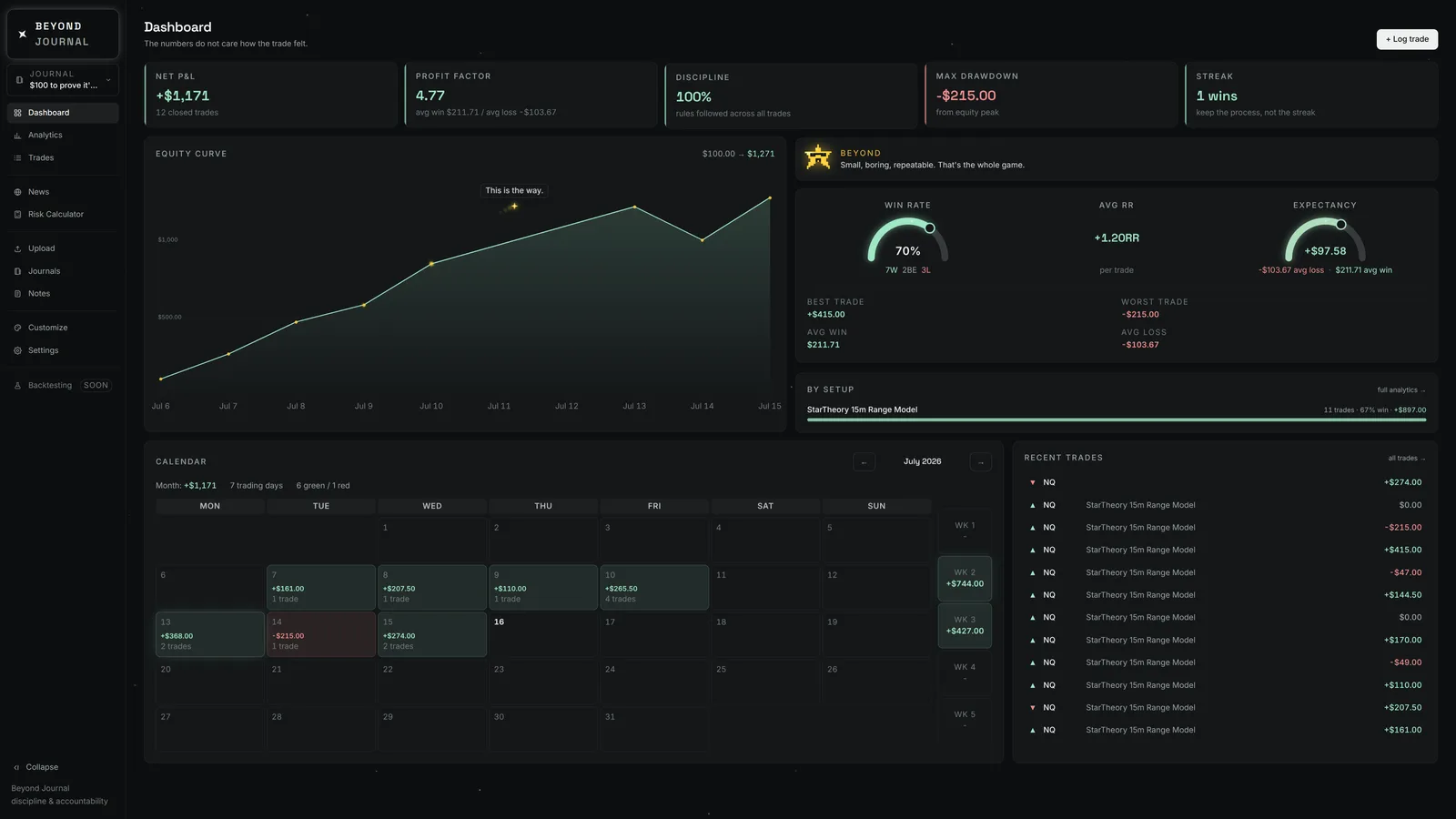Open the Analytics menu item
This screenshot has height=819, width=1456.
[63, 136]
